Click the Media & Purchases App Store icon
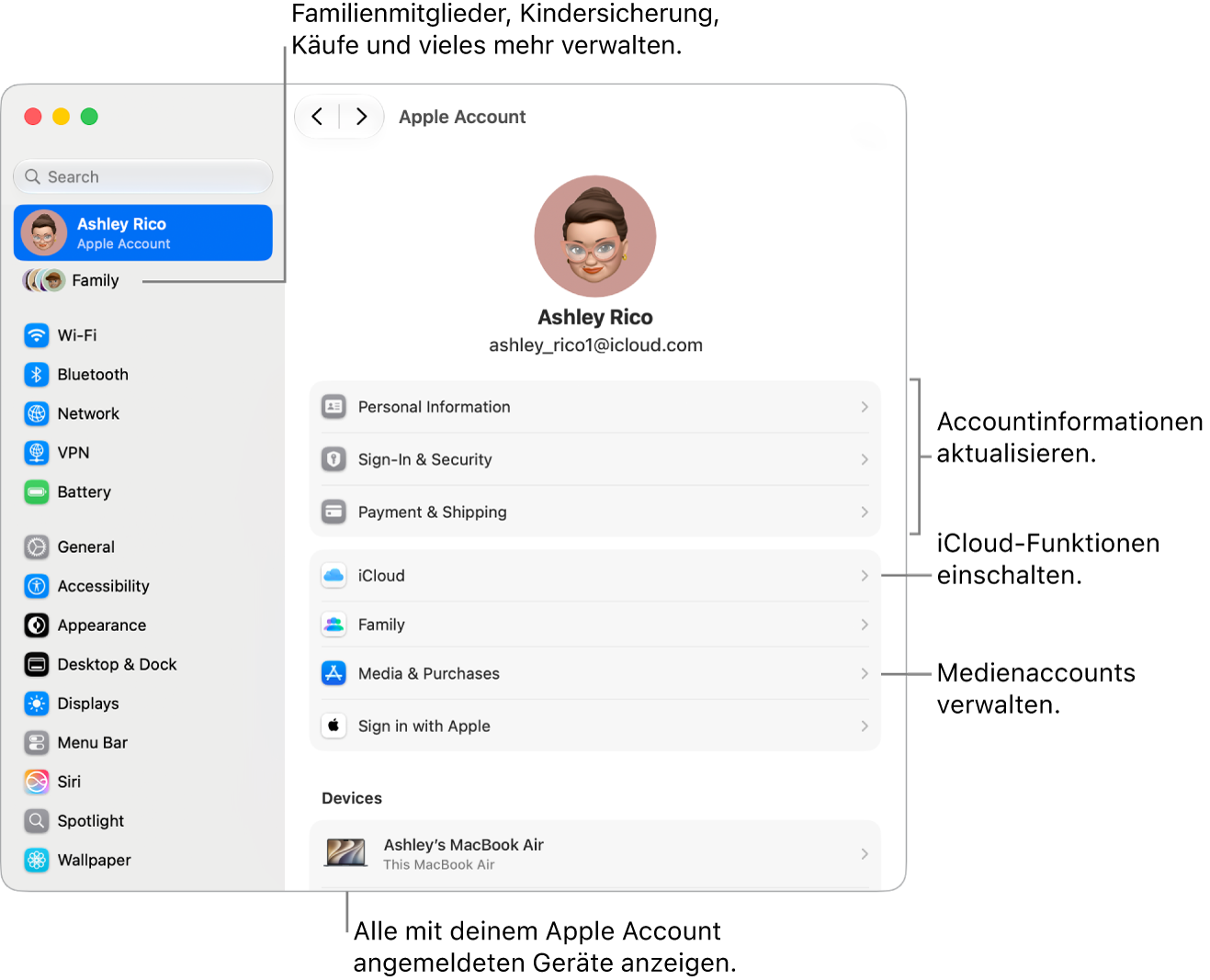This screenshot has width=1210, height=980. pos(334,673)
